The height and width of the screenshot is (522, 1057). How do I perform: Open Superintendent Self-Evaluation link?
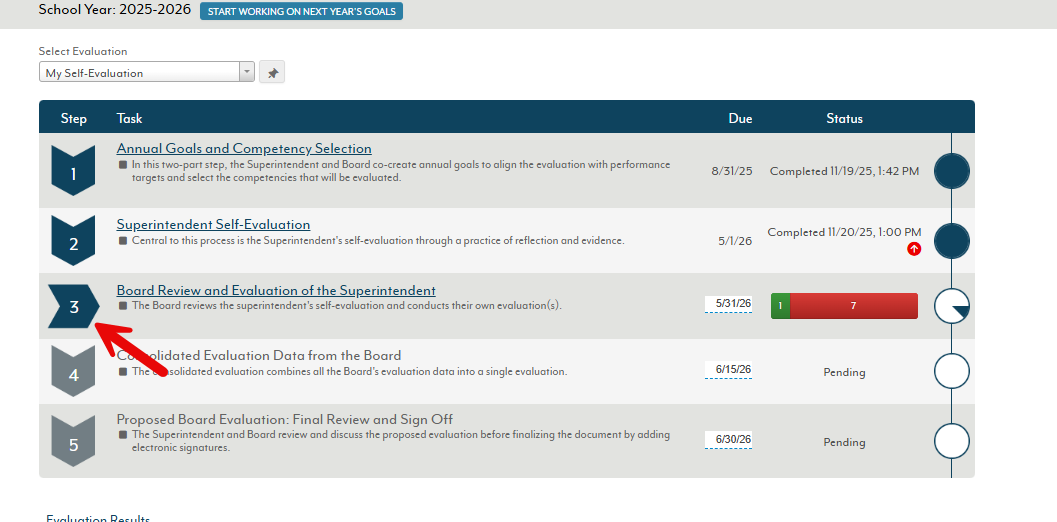pyautogui.click(x=213, y=225)
